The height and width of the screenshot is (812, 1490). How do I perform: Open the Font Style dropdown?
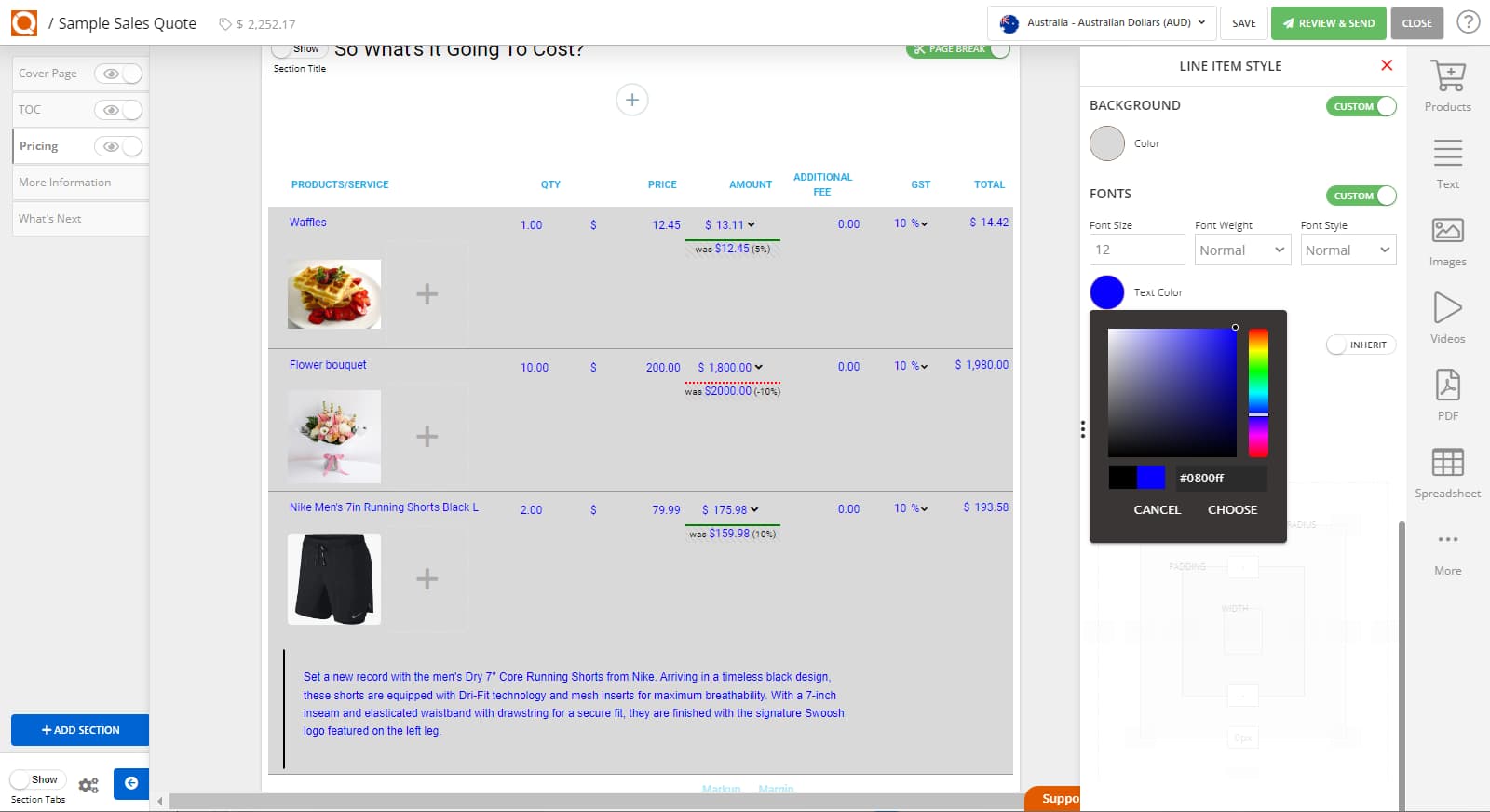pyautogui.click(x=1348, y=250)
